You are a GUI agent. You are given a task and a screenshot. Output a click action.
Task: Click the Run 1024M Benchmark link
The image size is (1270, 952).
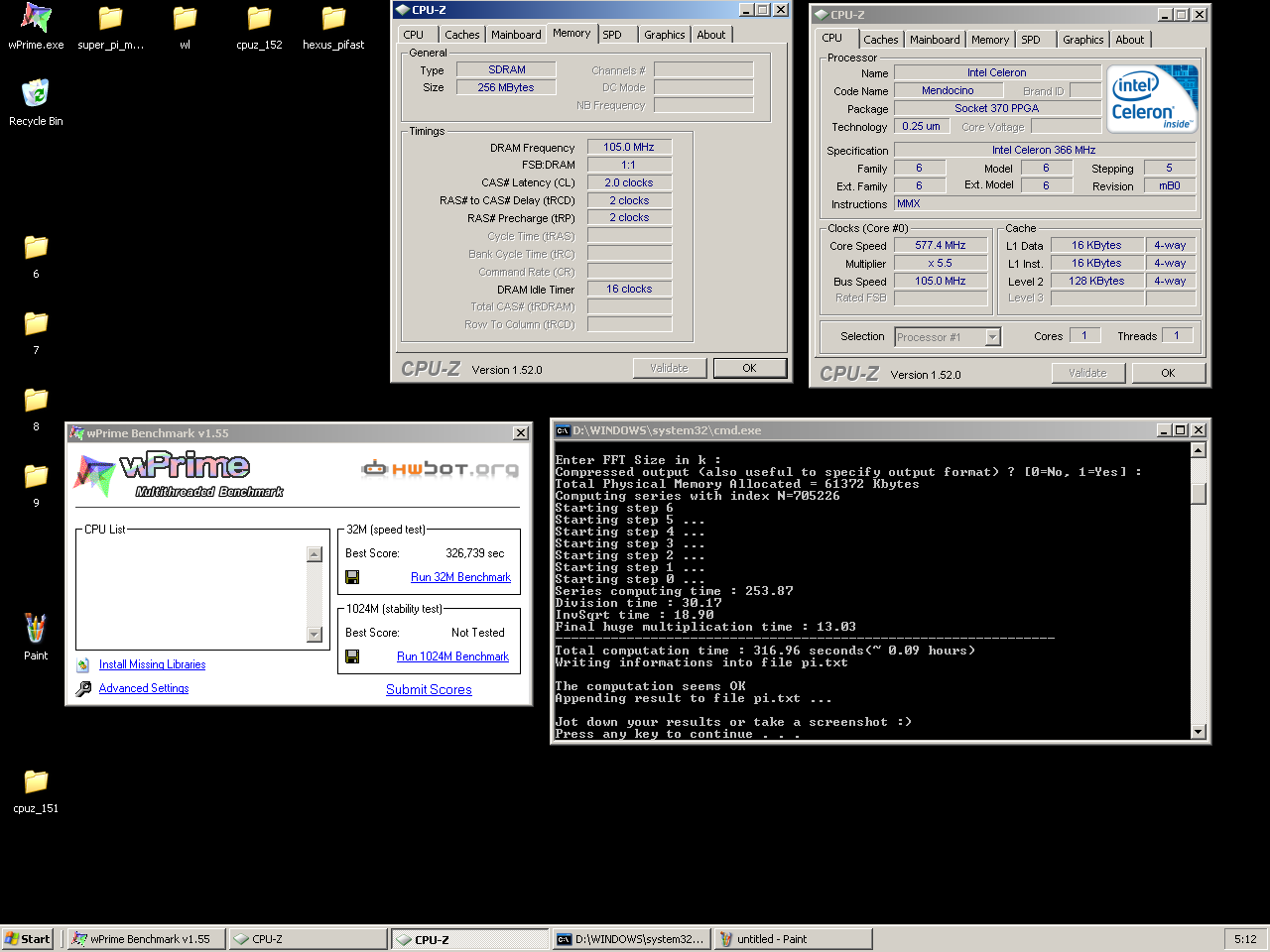coord(452,656)
